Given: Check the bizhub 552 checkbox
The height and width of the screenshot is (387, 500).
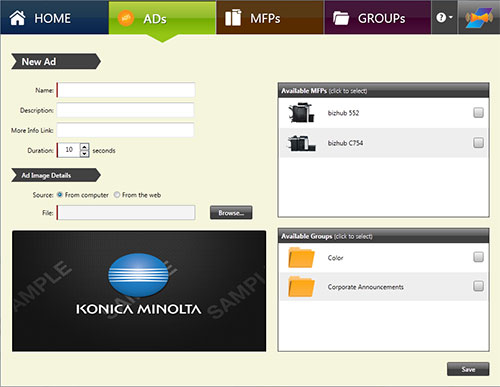Looking at the screenshot, I should [478, 113].
